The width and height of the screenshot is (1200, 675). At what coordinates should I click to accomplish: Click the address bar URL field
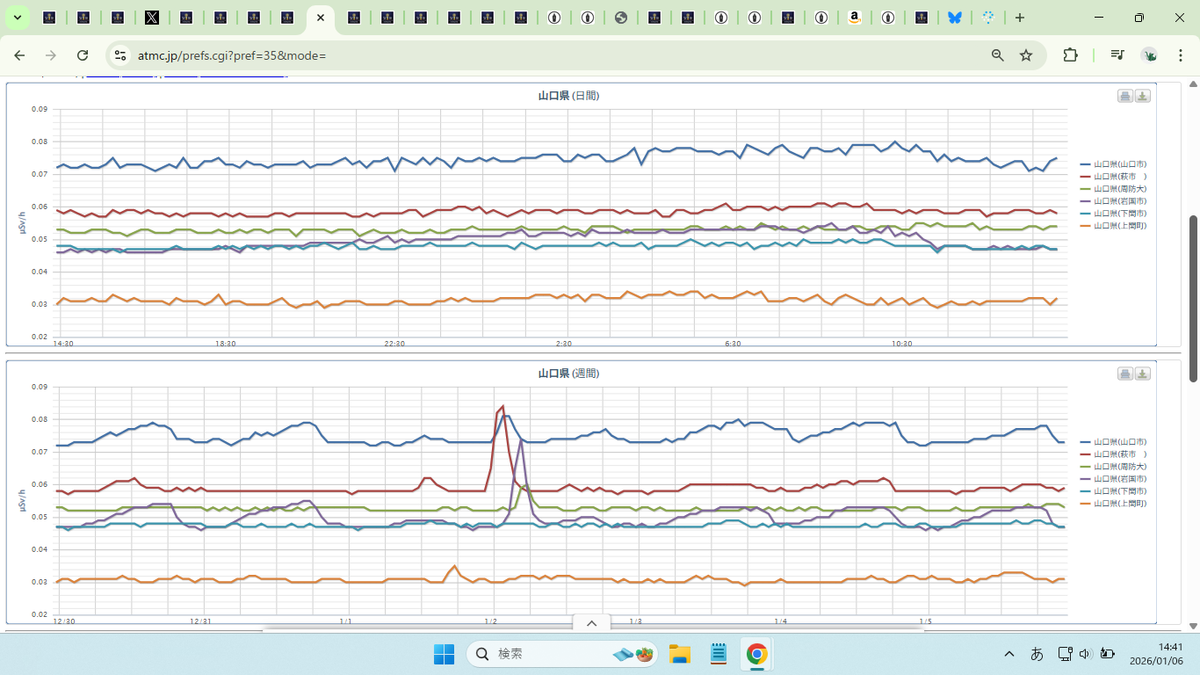550,55
